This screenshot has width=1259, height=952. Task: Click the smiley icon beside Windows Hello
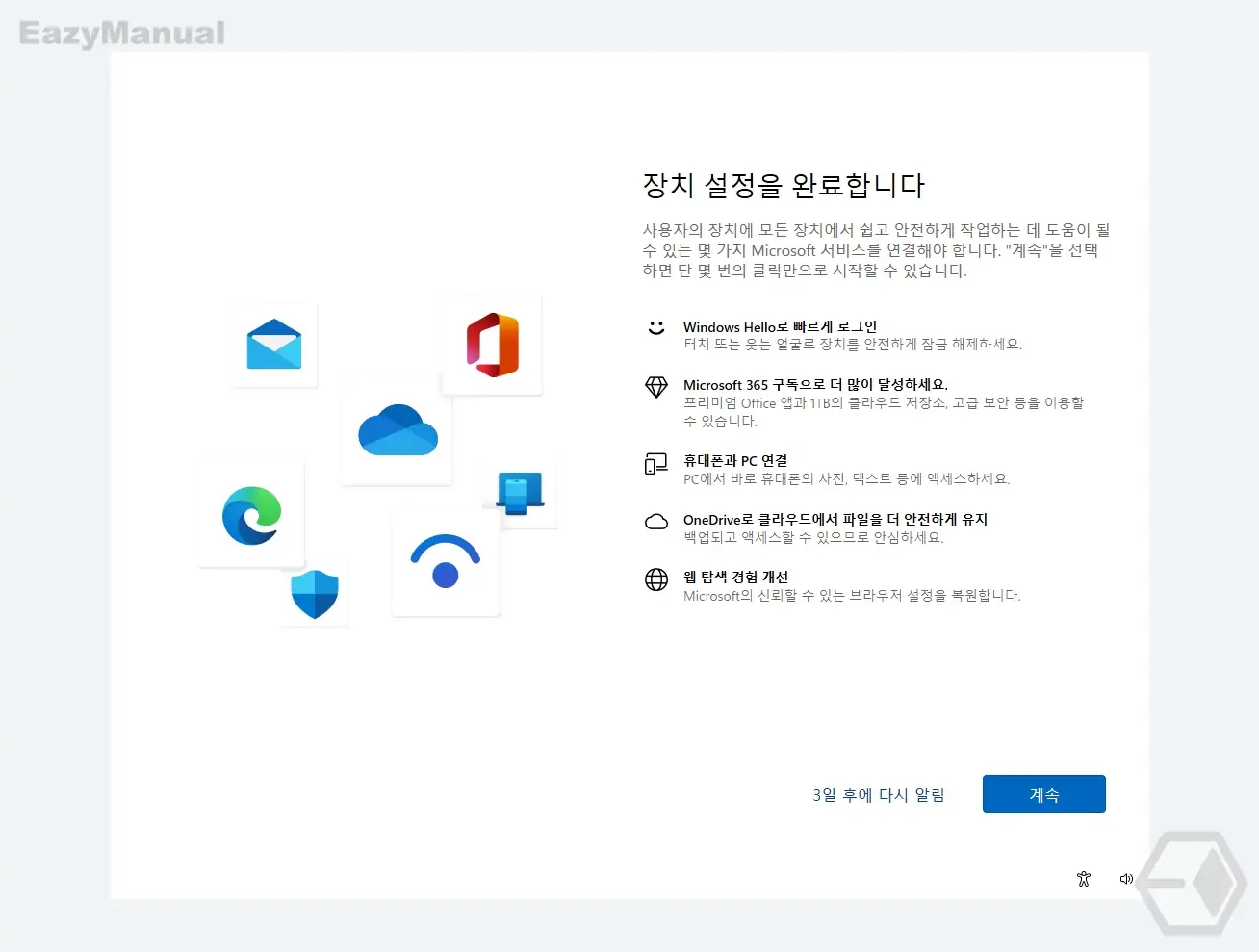(x=656, y=327)
